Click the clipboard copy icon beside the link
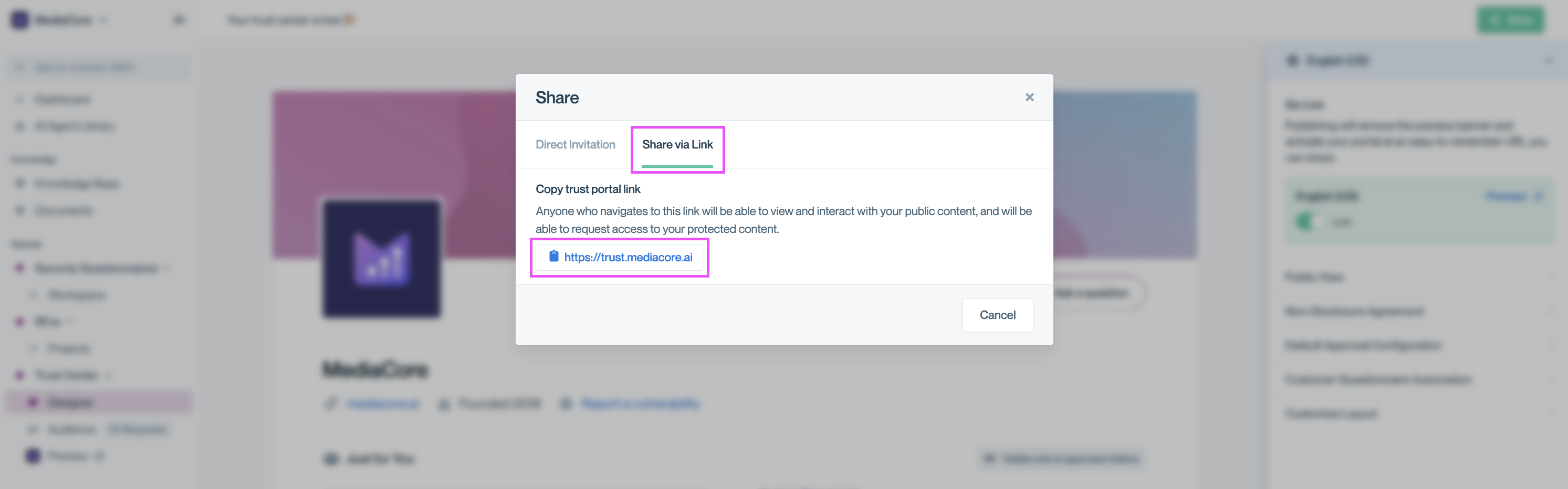The width and height of the screenshot is (1568, 489). (x=554, y=257)
